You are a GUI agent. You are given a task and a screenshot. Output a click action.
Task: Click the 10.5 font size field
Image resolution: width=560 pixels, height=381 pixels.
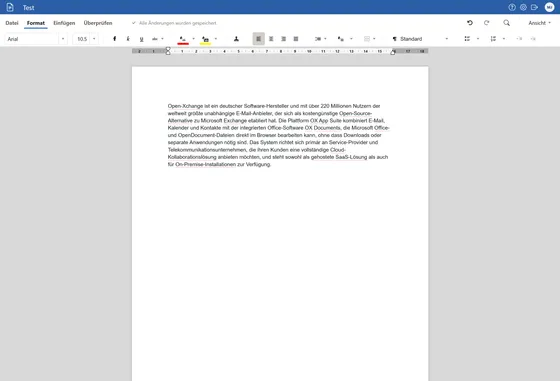click(82, 39)
